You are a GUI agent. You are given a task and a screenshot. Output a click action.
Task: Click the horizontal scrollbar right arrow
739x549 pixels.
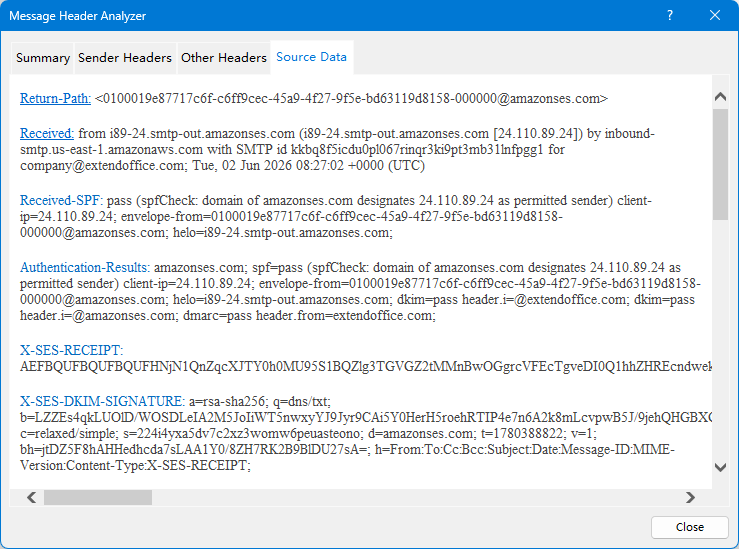(690, 498)
